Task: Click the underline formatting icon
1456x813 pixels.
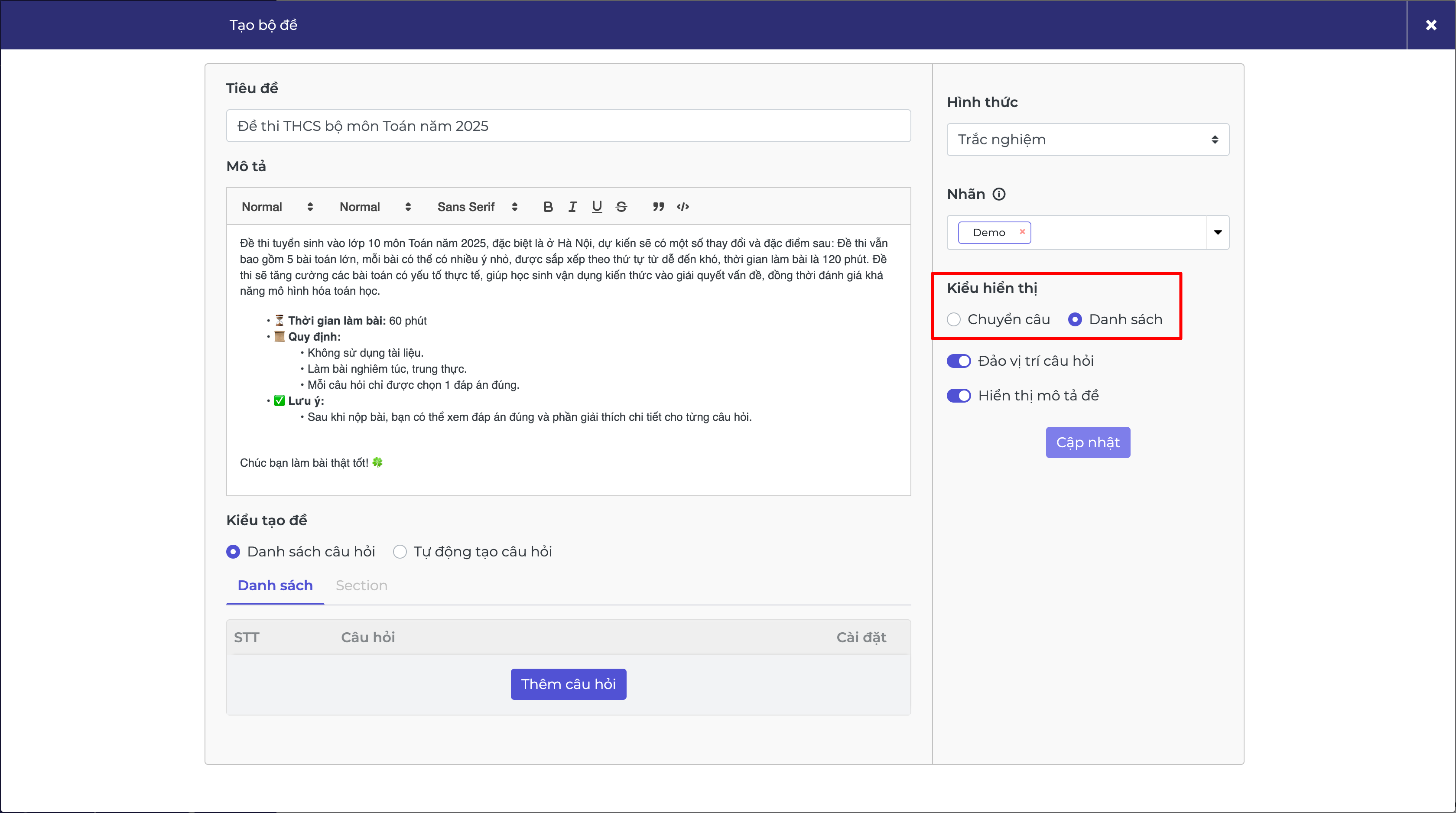Action: (597, 207)
